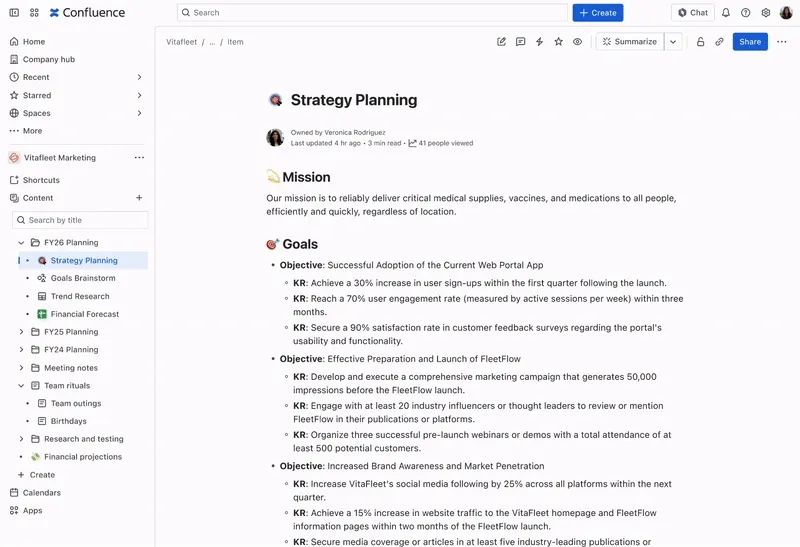Click the Item breadcrumb link
This screenshot has width=800, height=547.
point(235,42)
